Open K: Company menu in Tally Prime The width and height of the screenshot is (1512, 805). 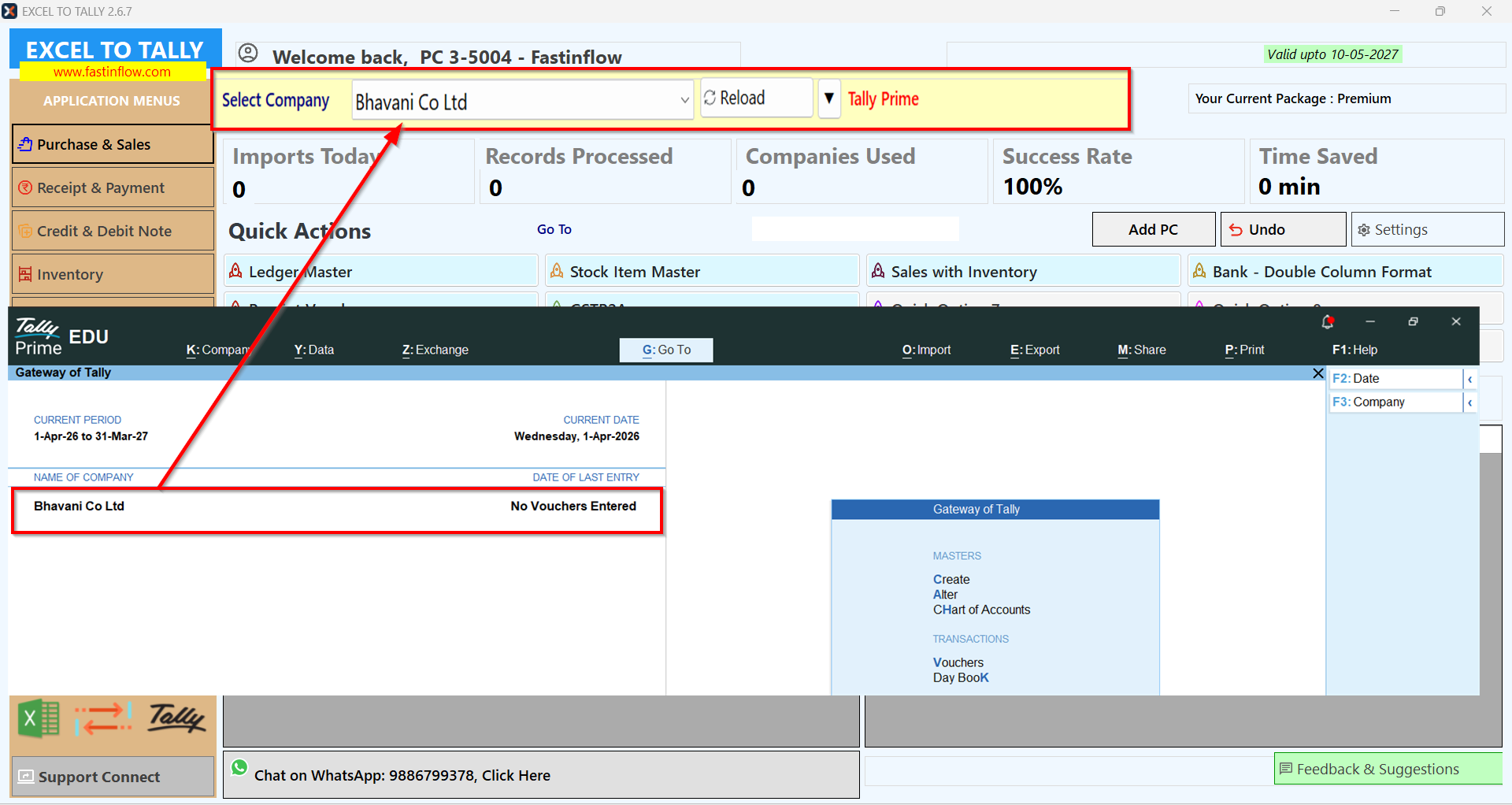[218, 350]
